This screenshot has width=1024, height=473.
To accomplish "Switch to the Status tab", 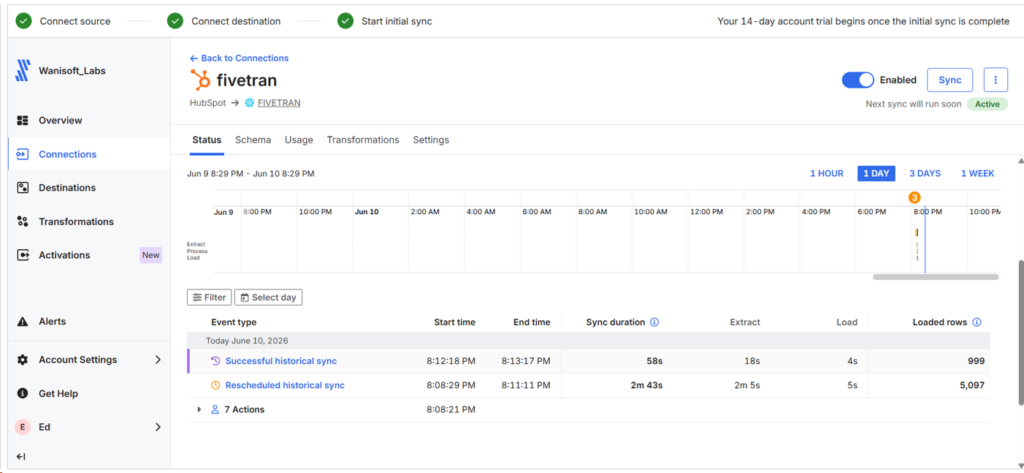I will coord(207,140).
